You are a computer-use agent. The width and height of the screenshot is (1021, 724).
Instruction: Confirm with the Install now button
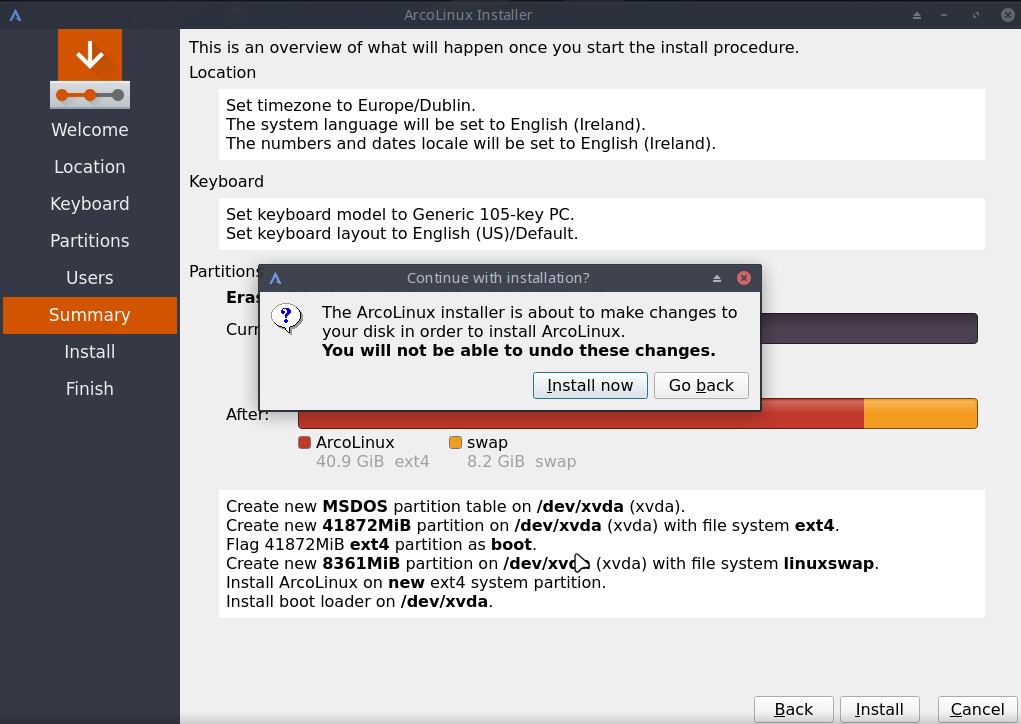590,385
